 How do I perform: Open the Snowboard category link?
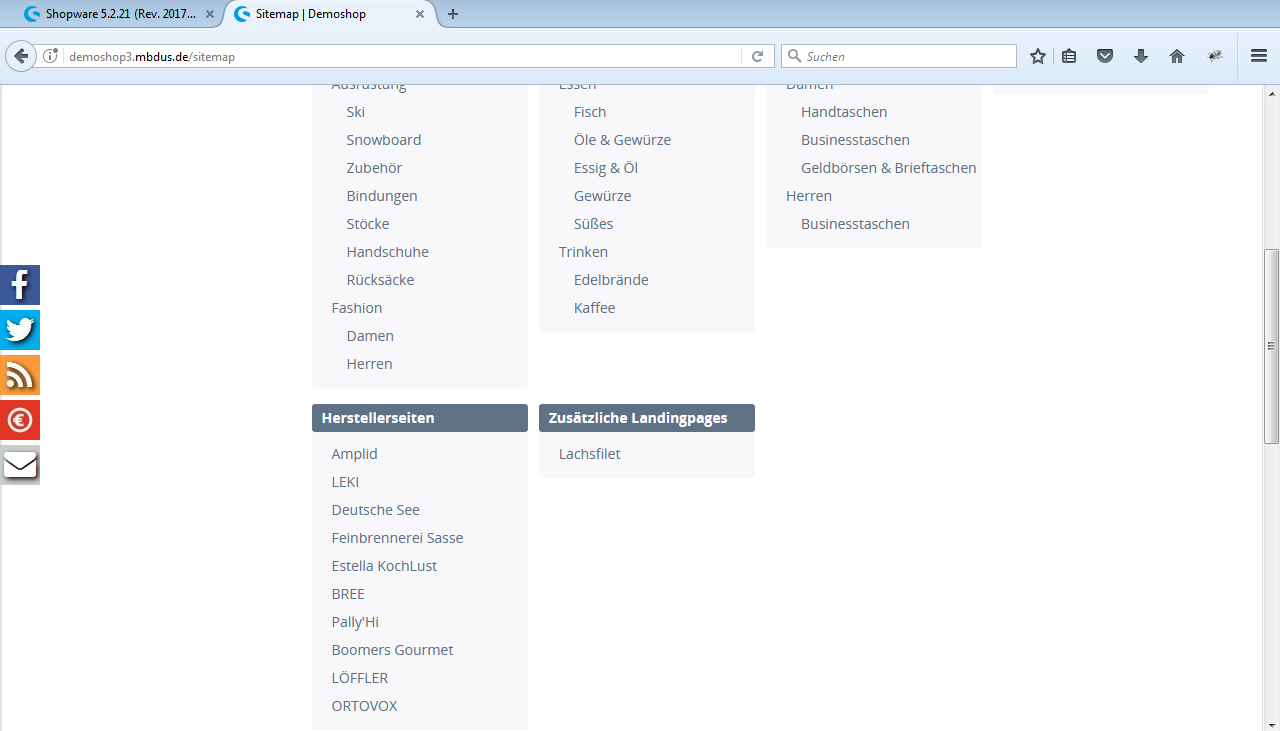click(384, 139)
